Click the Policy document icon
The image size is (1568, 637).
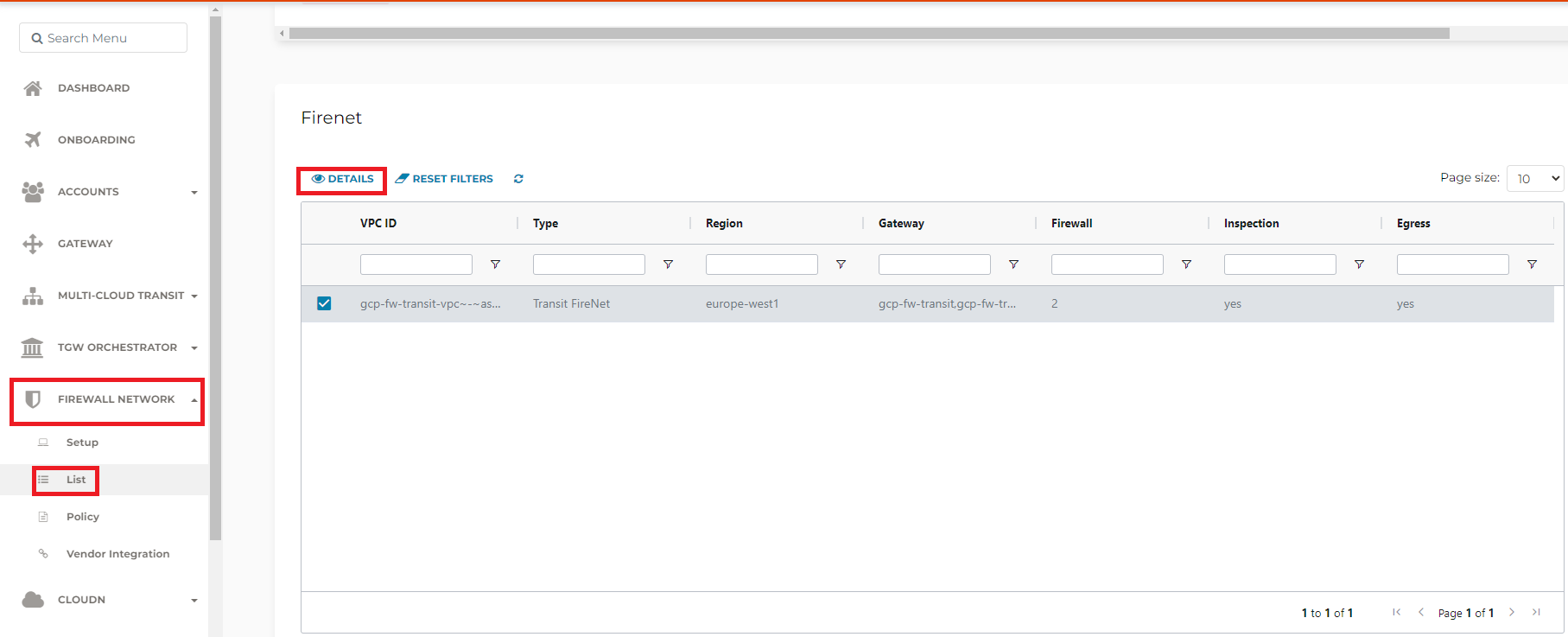click(x=43, y=517)
